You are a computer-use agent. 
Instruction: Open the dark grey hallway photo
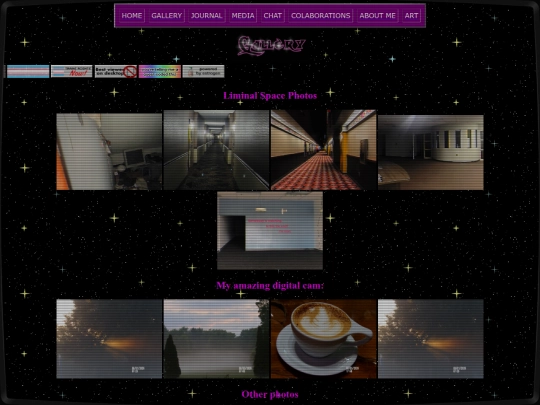point(216,150)
